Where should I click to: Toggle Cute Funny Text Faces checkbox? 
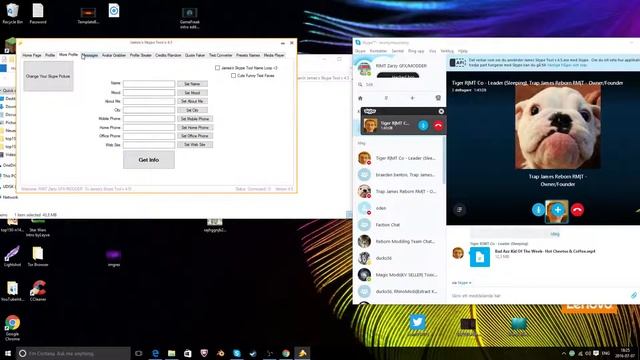pyautogui.click(x=233, y=76)
